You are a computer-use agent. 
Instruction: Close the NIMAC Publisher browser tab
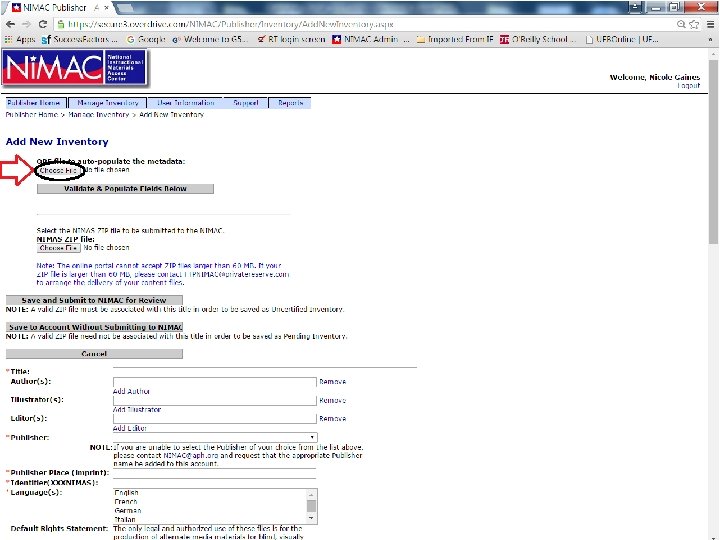click(x=107, y=8)
